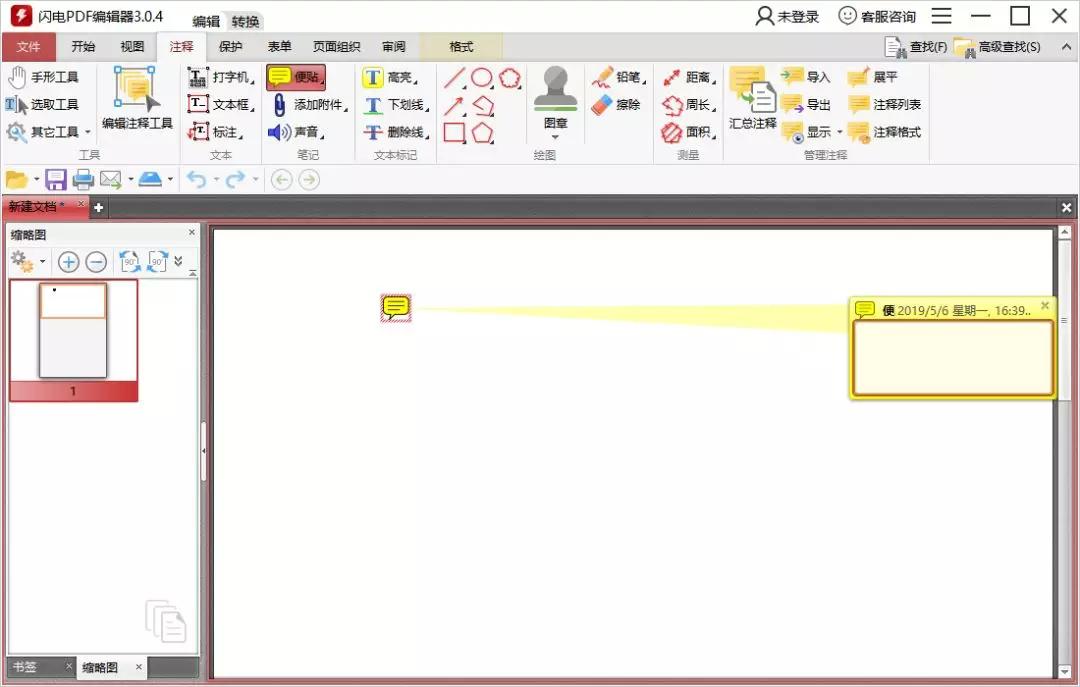1080x687 pixels.
Task: Switch to the 视图 ribbon tab
Action: pyautogui.click(x=132, y=46)
